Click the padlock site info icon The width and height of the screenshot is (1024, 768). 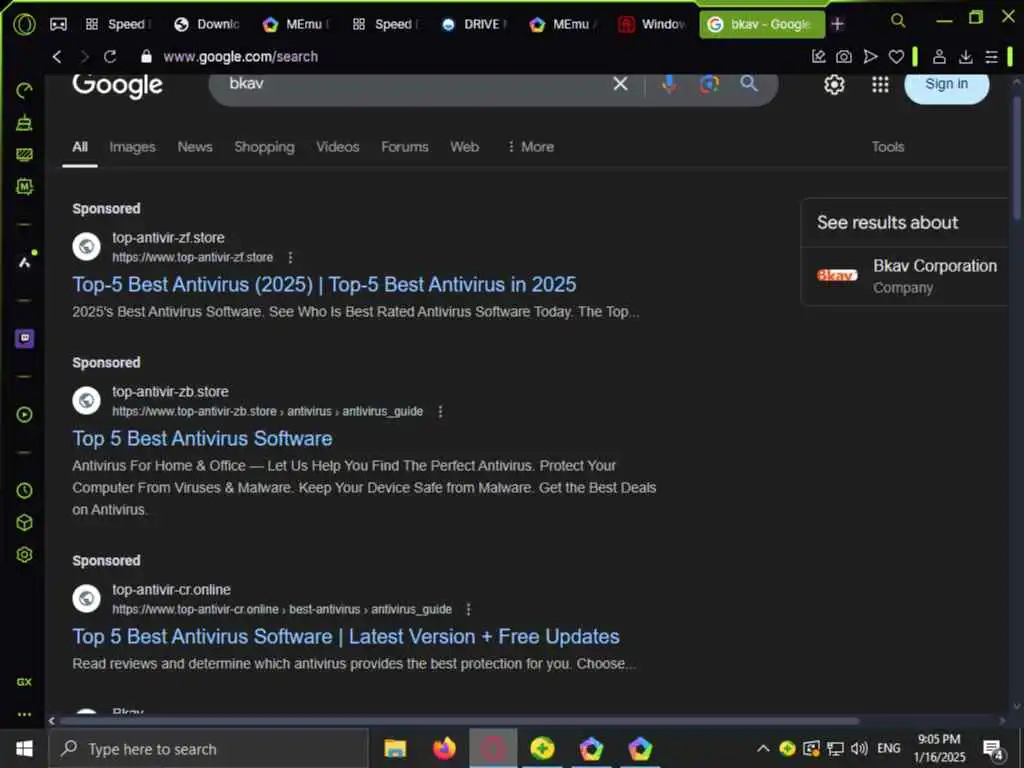[146, 57]
